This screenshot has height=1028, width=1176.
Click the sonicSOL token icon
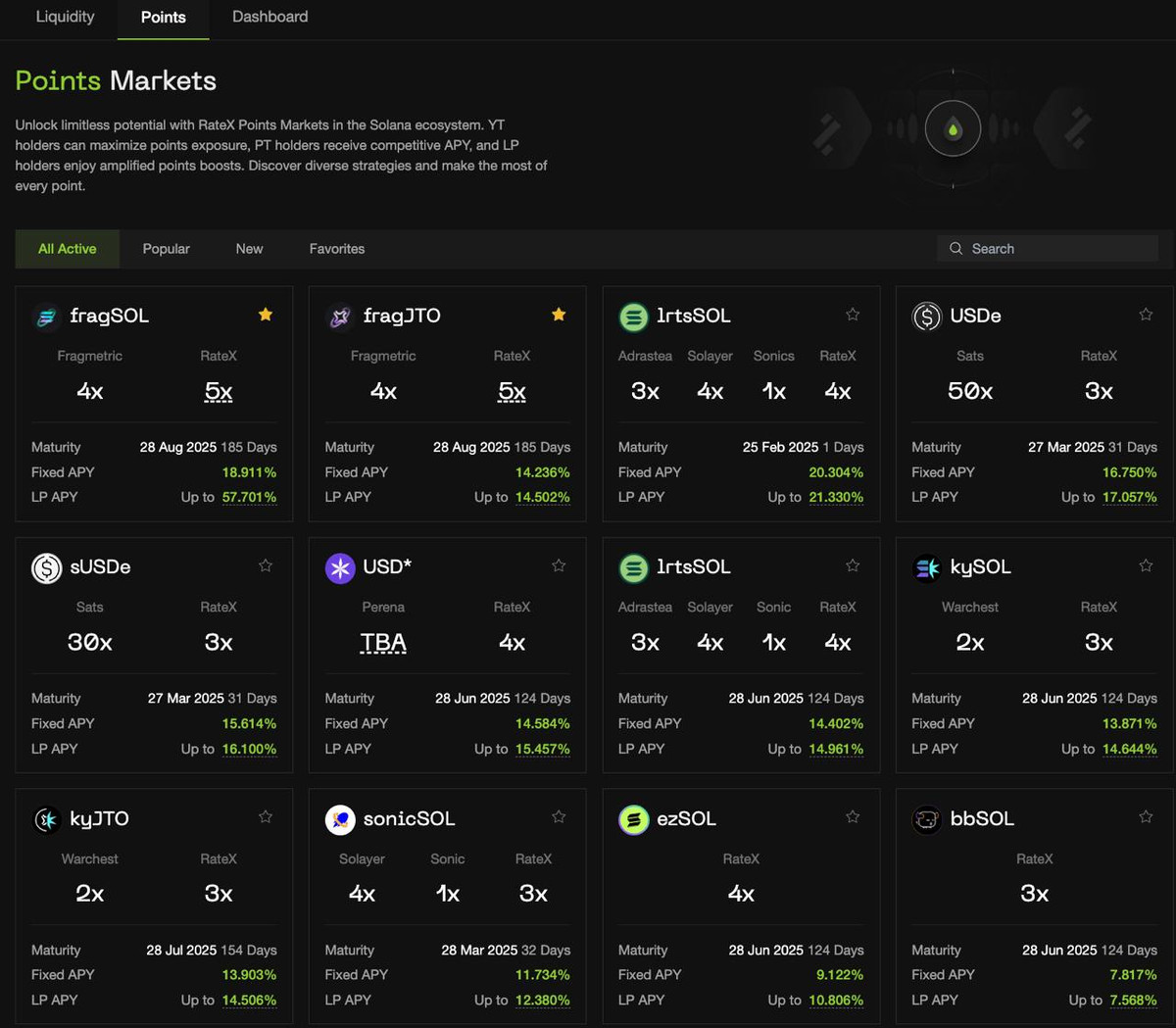tap(340, 819)
